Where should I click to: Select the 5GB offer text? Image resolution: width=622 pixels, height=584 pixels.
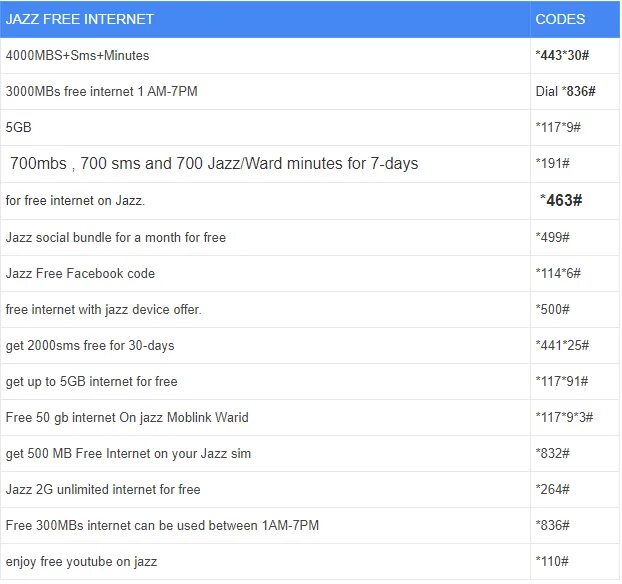[x=18, y=127]
